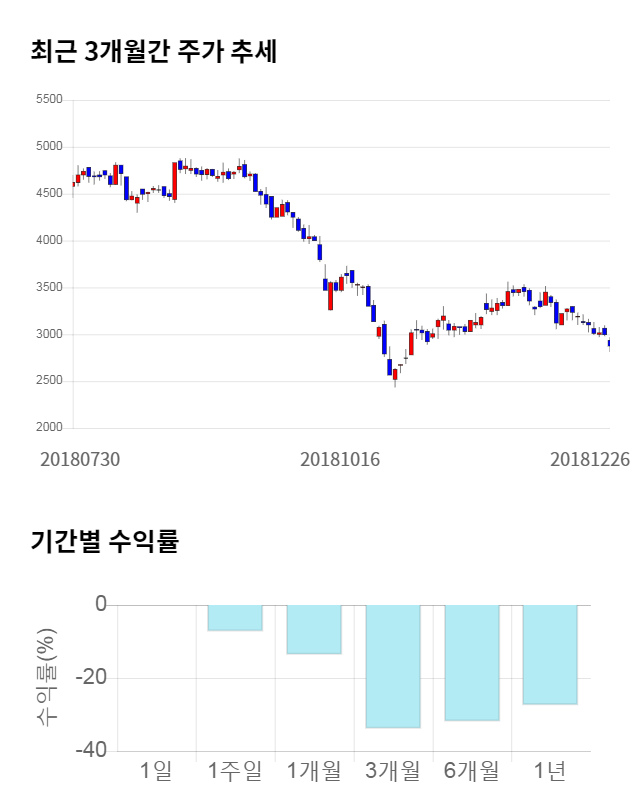
Task: Click the 1년 x-axis label
Action: pyautogui.click(x=550, y=771)
